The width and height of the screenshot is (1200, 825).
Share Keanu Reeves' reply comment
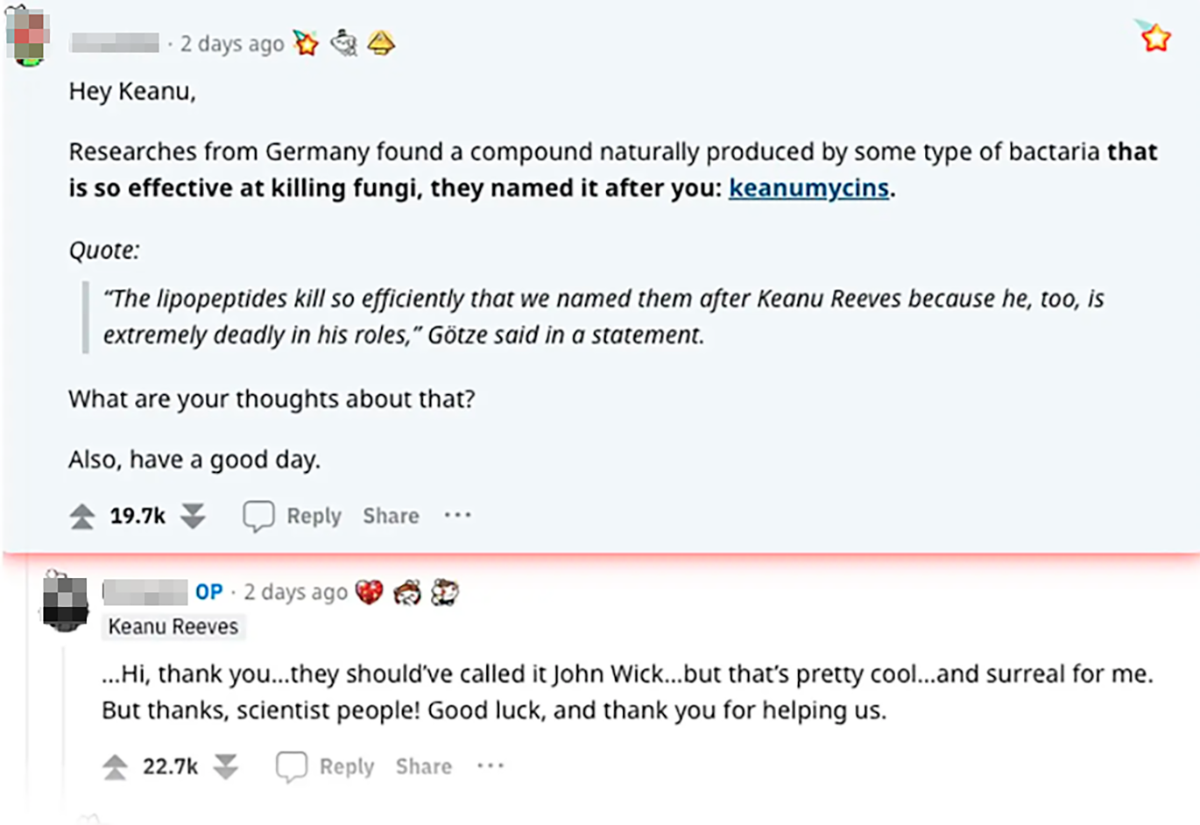423,767
